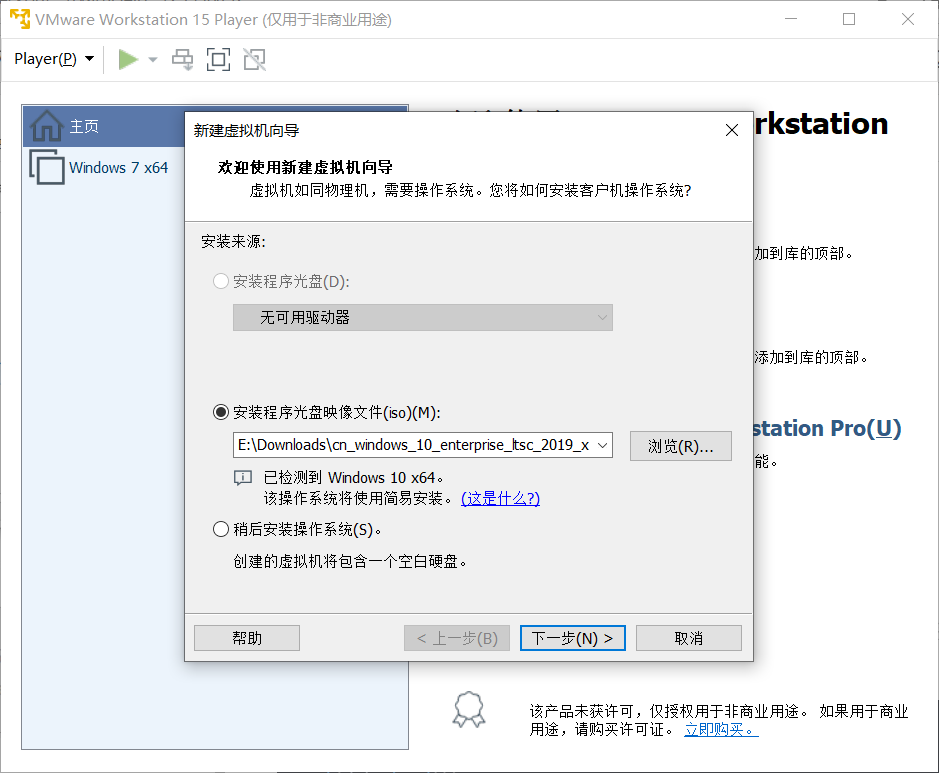Open the no available drive dropdown
Image resolution: width=939 pixels, height=773 pixels.
coord(423,317)
